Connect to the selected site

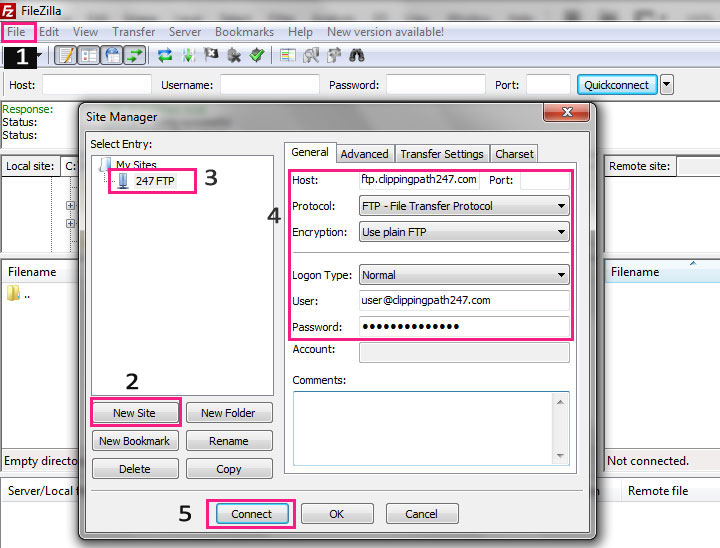[x=252, y=514]
